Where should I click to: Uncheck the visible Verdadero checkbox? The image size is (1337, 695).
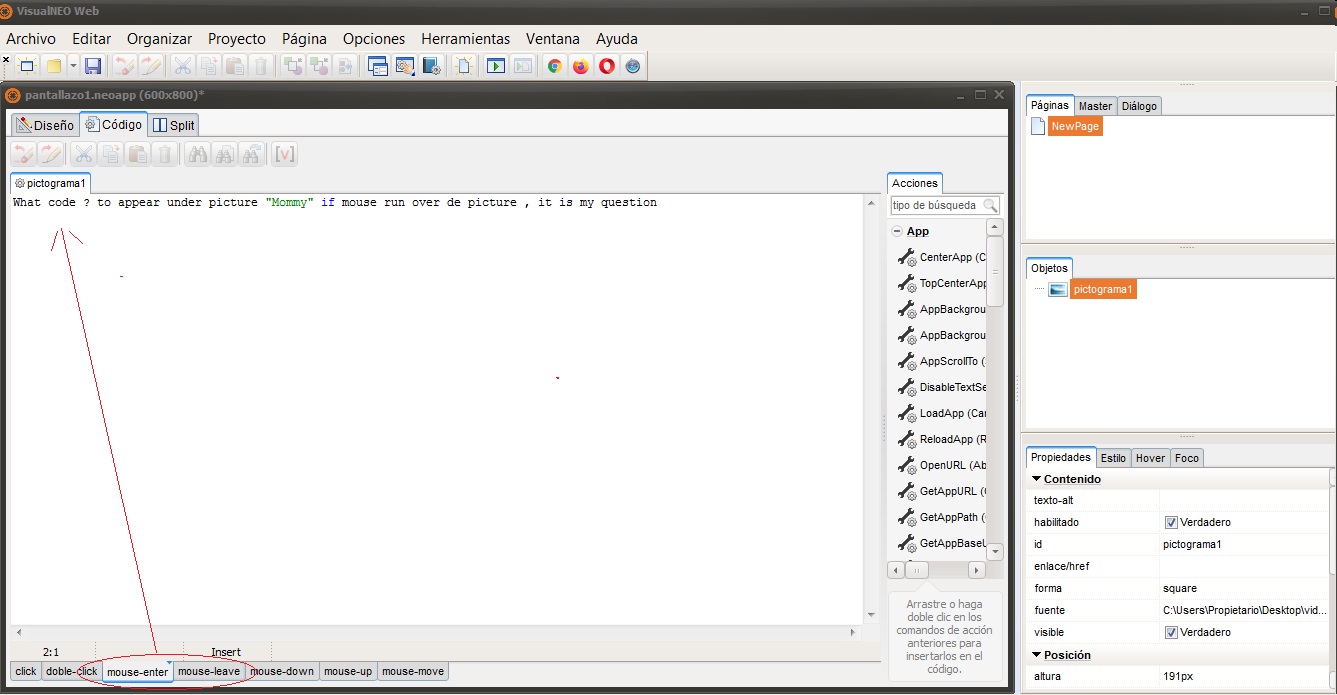[1171, 632]
